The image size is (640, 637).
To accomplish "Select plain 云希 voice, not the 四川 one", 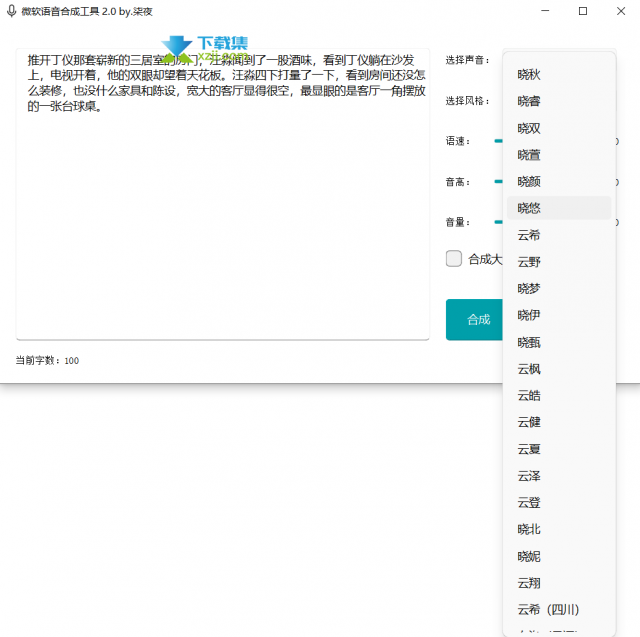I will 559,235.
